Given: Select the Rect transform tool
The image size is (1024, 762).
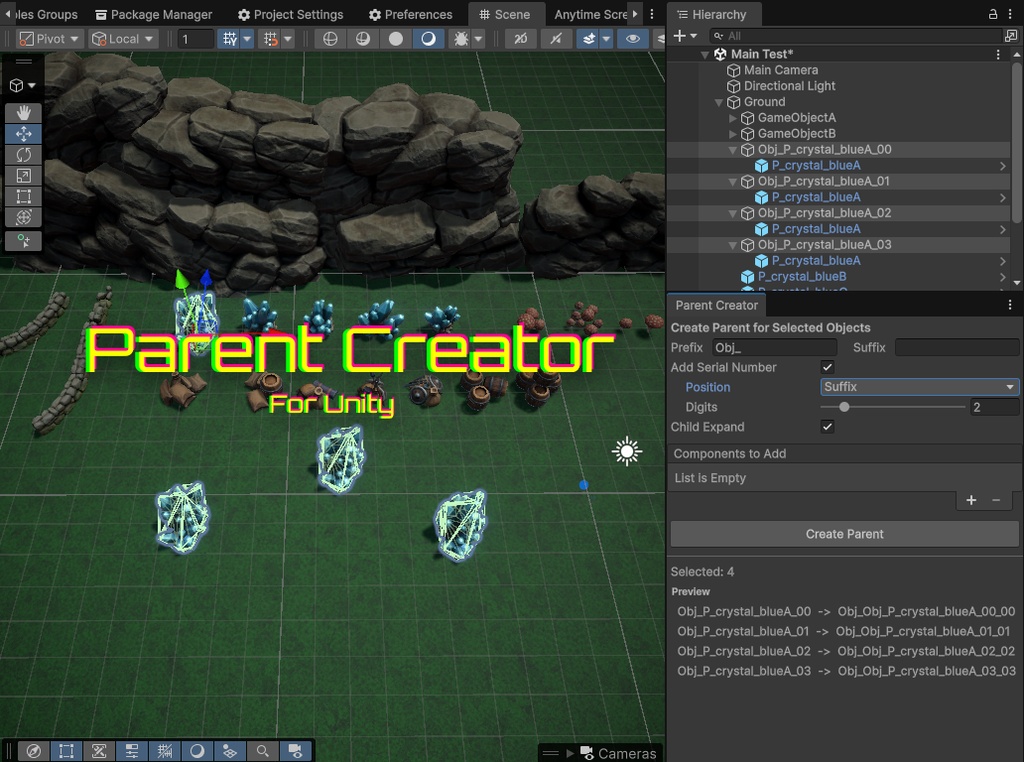Looking at the screenshot, I should pyautogui.click(x=24, y=197).
